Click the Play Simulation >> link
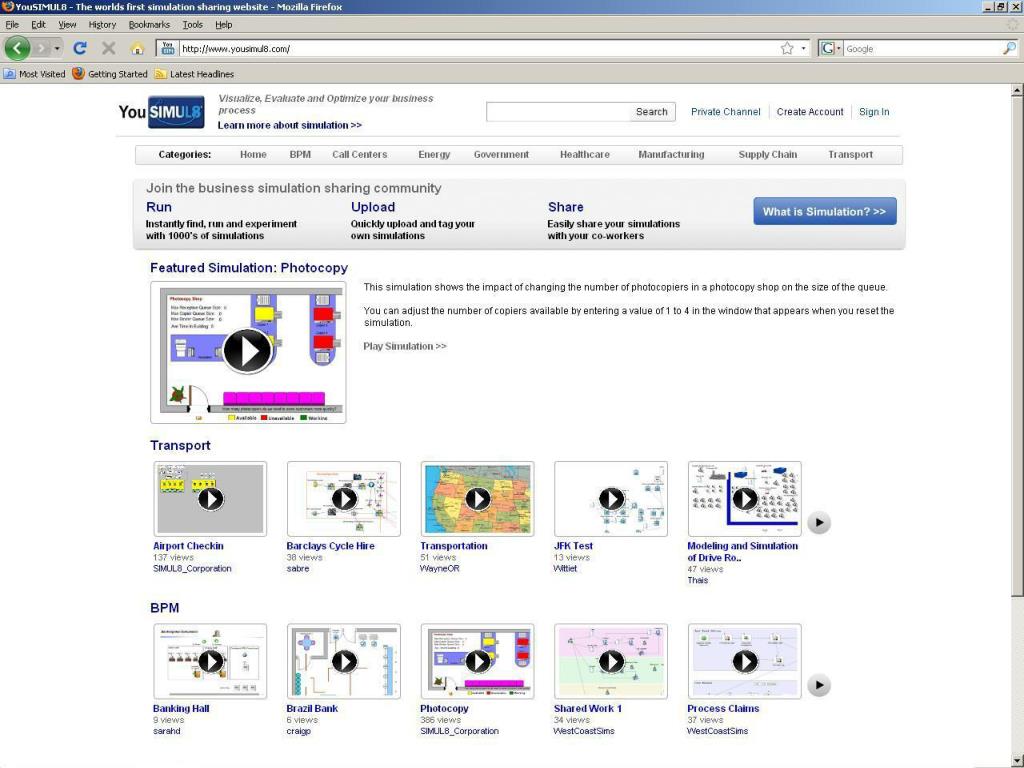This screenshot has height=768, width=1024. point(405,346)
